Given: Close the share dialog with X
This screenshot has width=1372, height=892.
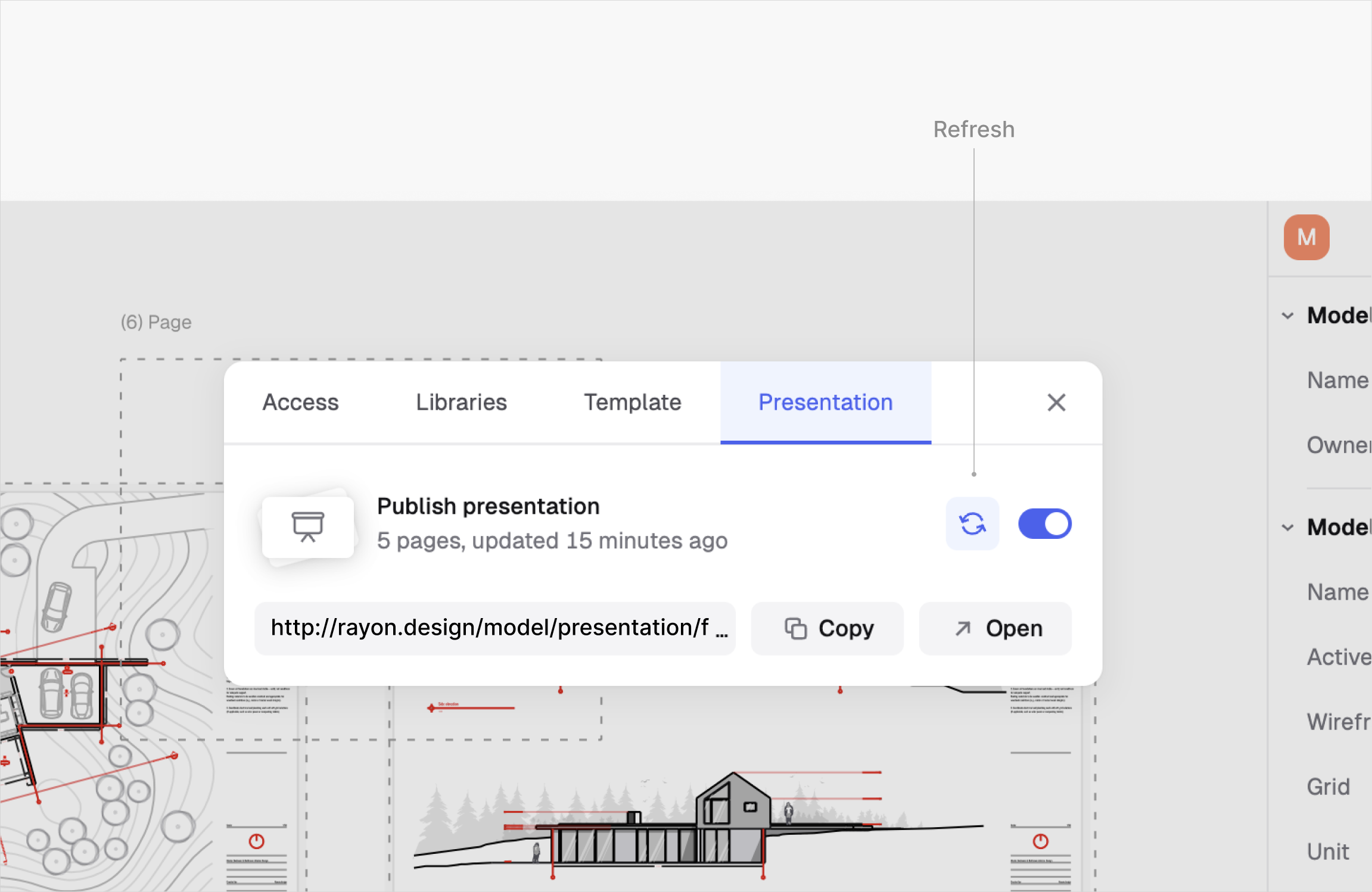Looking at the screenshot, I should tap(1056, 403).
